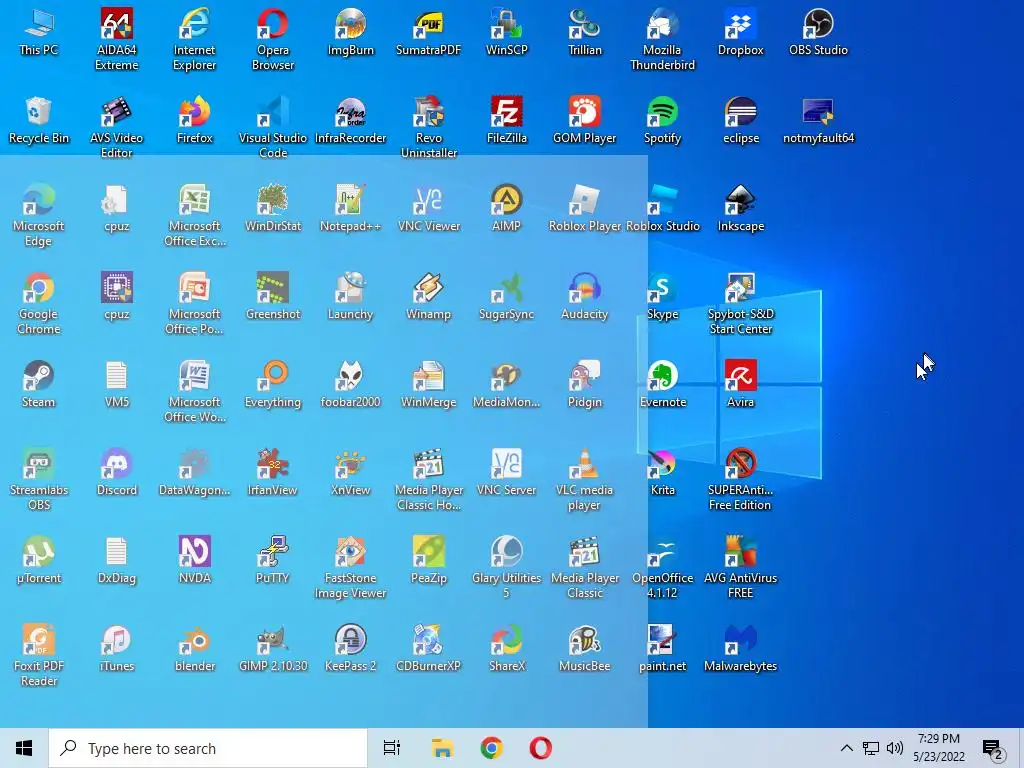Show hidden system tray icons
The width and height of the screenshot is (1024, 768).
click(x=846, y=748)
